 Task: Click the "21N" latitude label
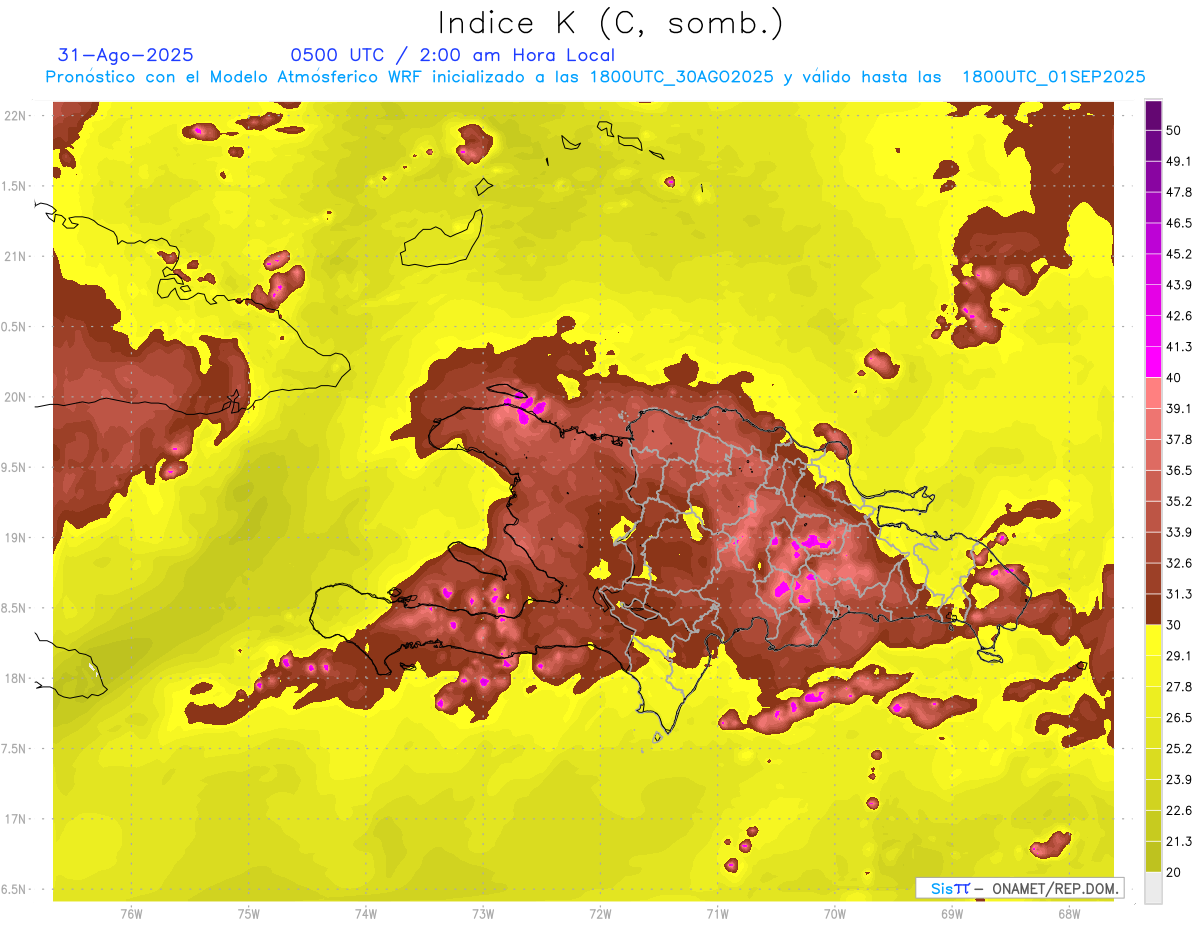coord(16,256)
